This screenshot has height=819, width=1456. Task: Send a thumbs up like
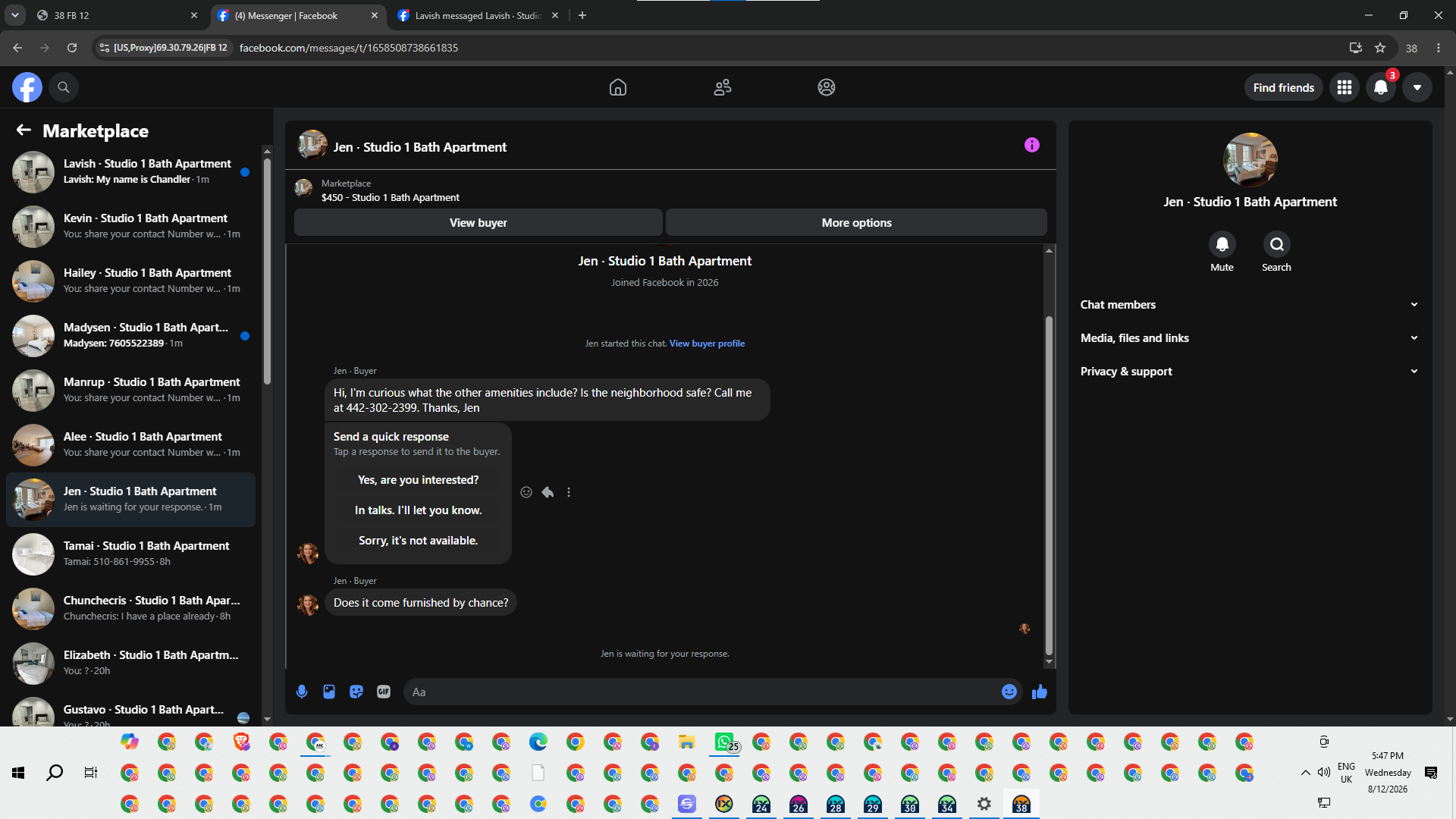tap(1040, 692)
